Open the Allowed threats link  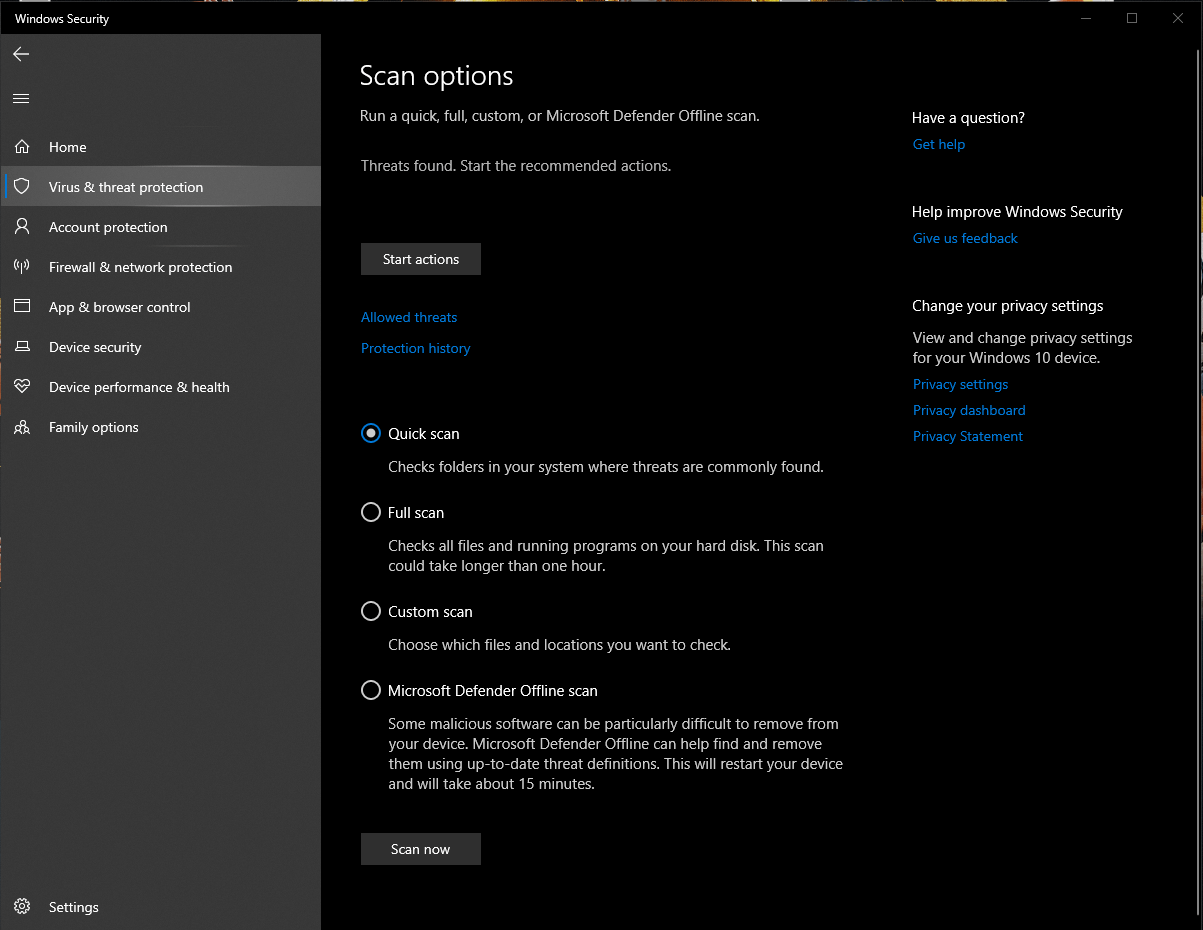coord(409,317)
